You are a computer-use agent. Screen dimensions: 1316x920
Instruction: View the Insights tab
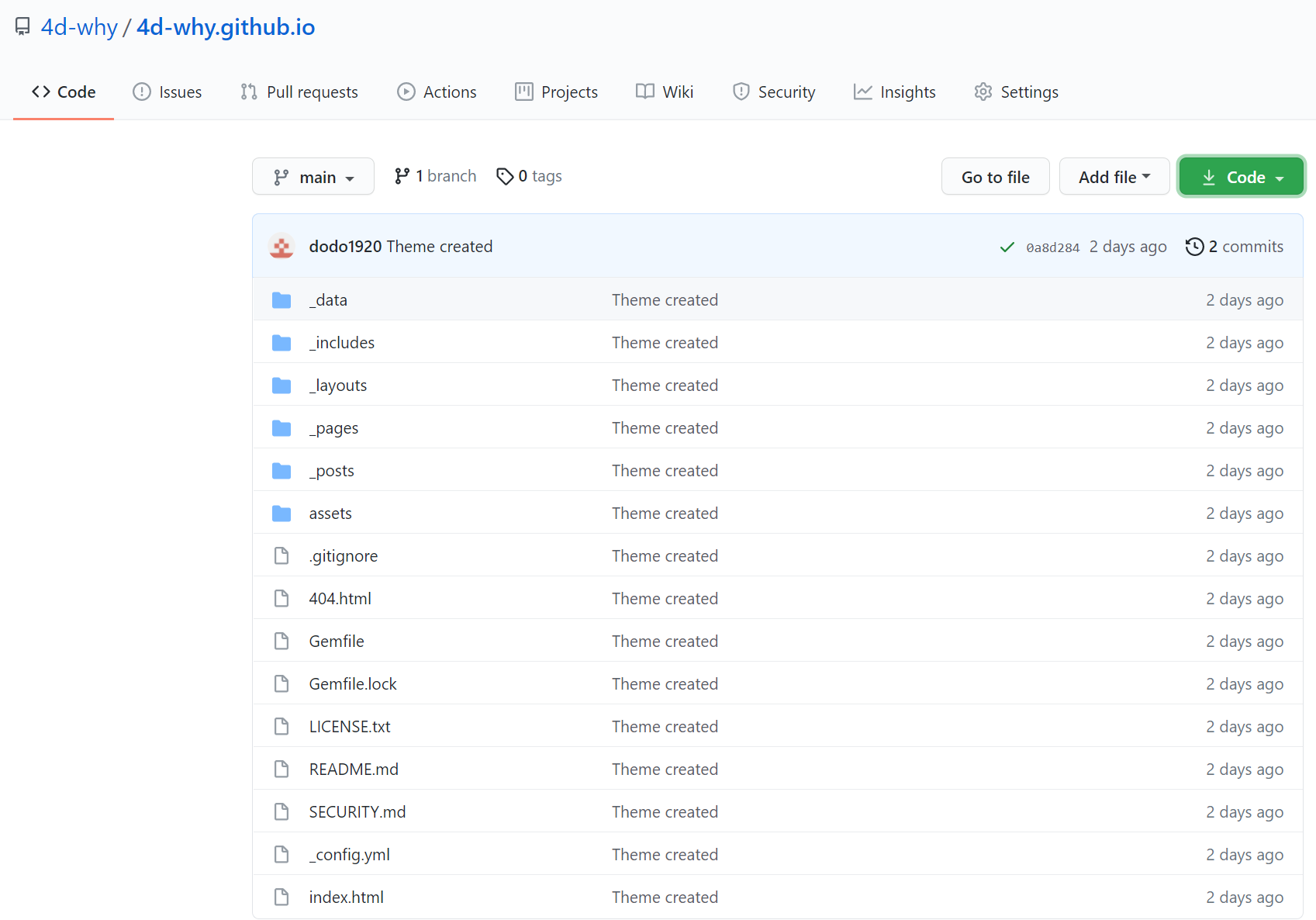894,92
